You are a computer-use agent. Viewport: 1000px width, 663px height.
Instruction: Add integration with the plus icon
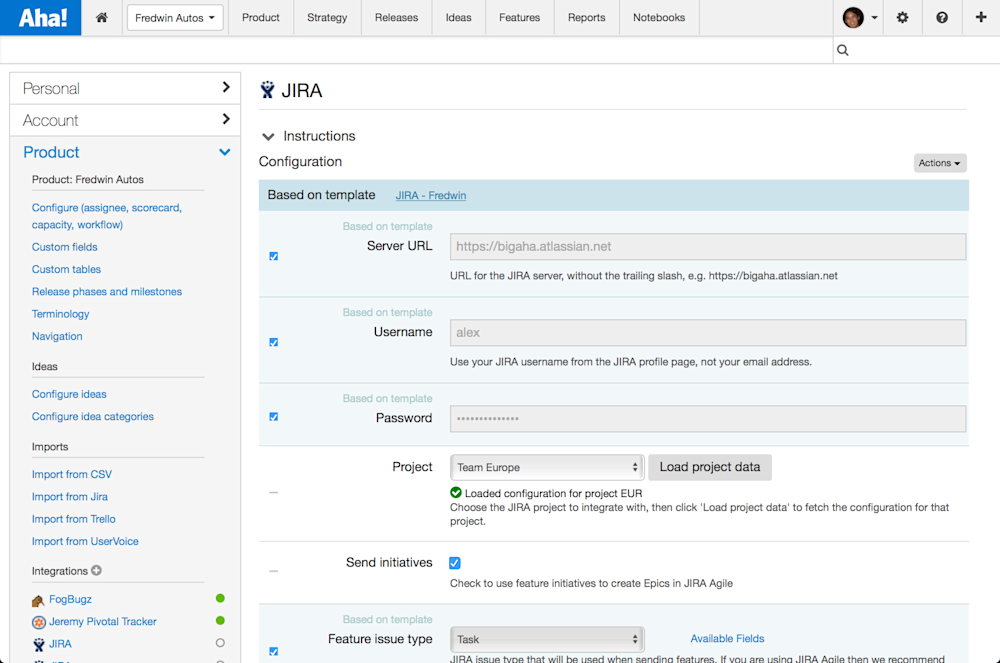(x=96, y=571)
